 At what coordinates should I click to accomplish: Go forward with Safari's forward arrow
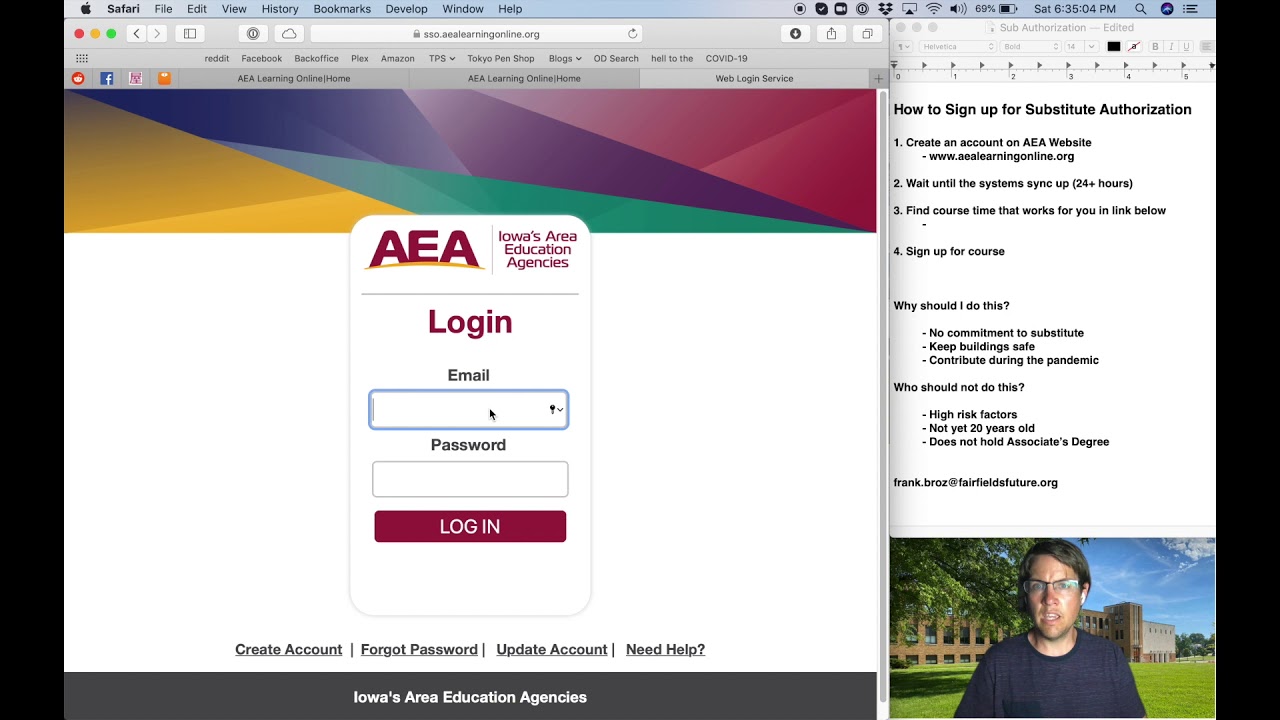point(157,34)
